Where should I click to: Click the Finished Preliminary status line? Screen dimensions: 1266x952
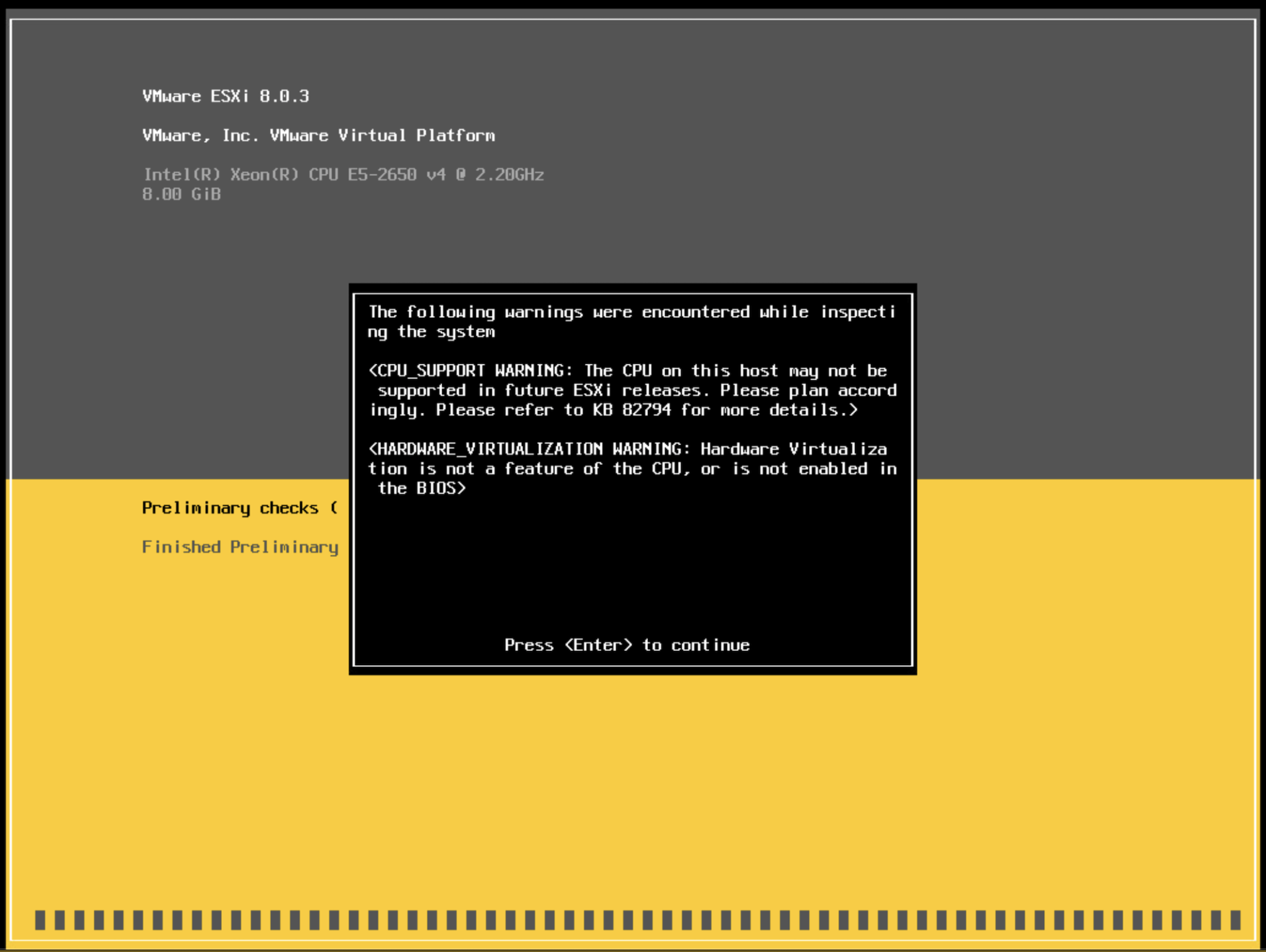tap(240, 546)
